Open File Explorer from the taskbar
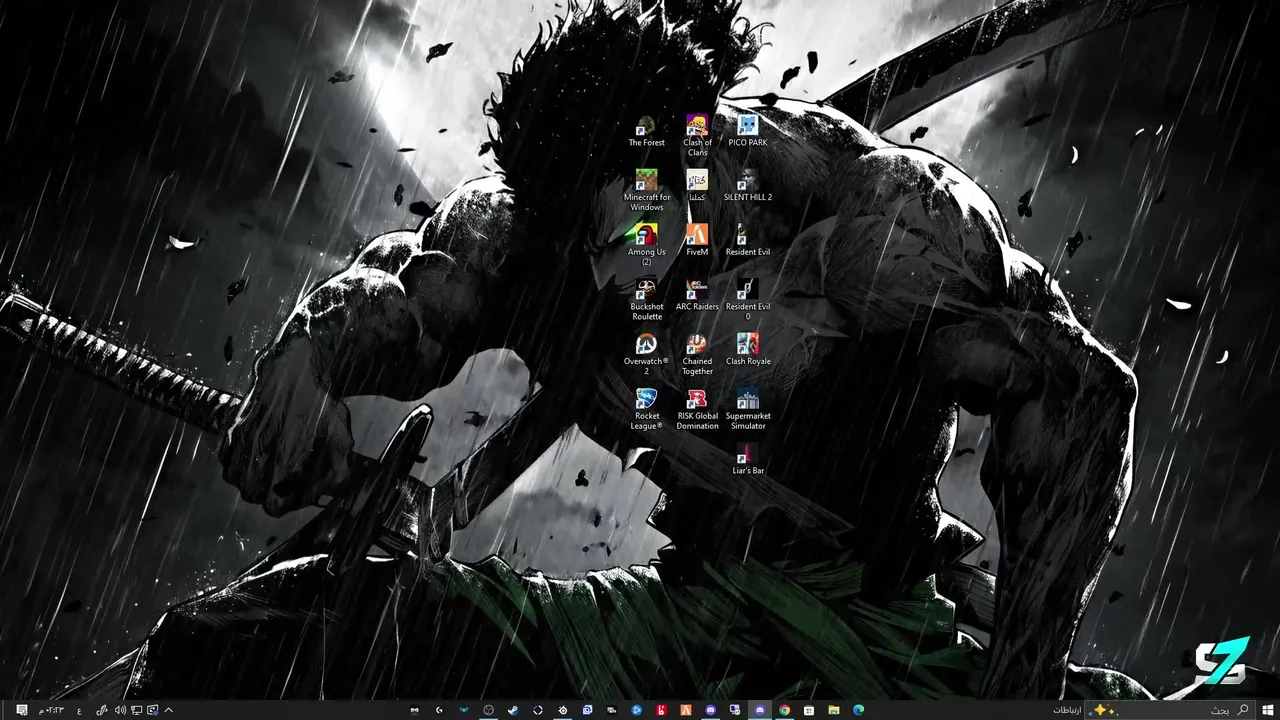 833,710
